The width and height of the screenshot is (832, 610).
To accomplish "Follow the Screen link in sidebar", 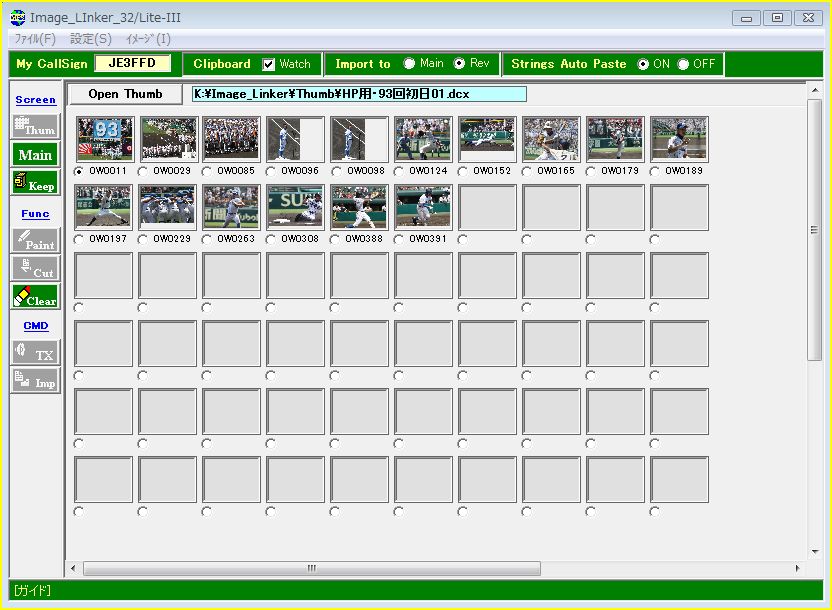I will click(35, 100).
